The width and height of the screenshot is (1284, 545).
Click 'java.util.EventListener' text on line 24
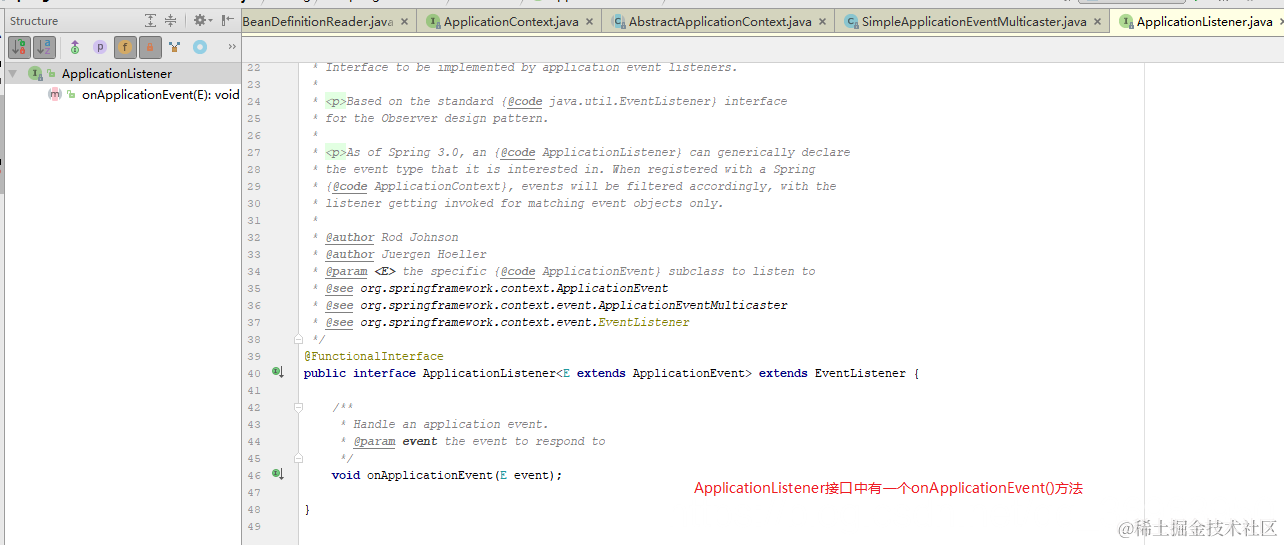coord(633,101)
